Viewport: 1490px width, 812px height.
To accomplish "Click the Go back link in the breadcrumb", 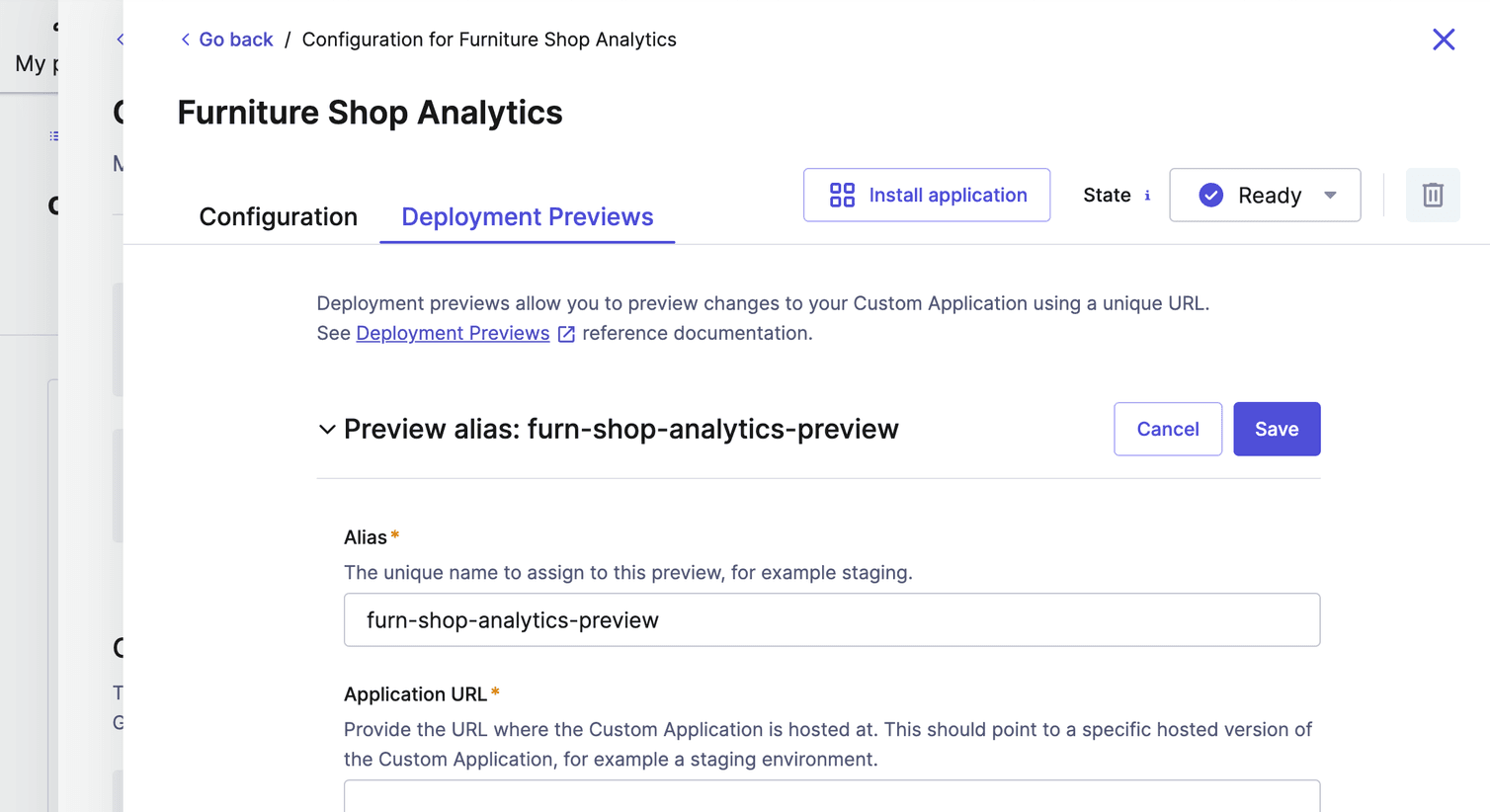I will 235,39.
